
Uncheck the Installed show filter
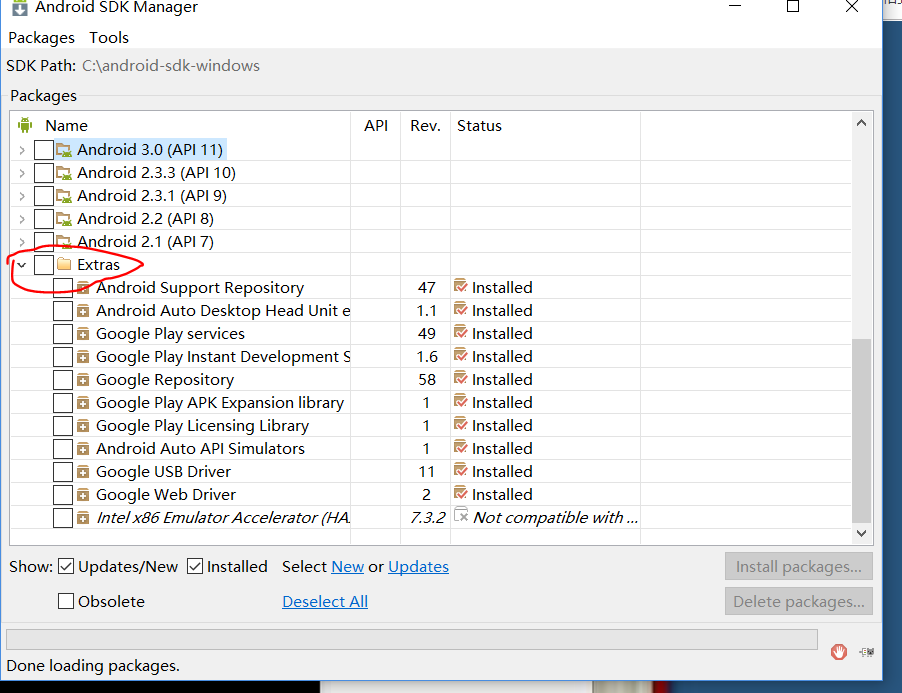[x=195, y=566]
